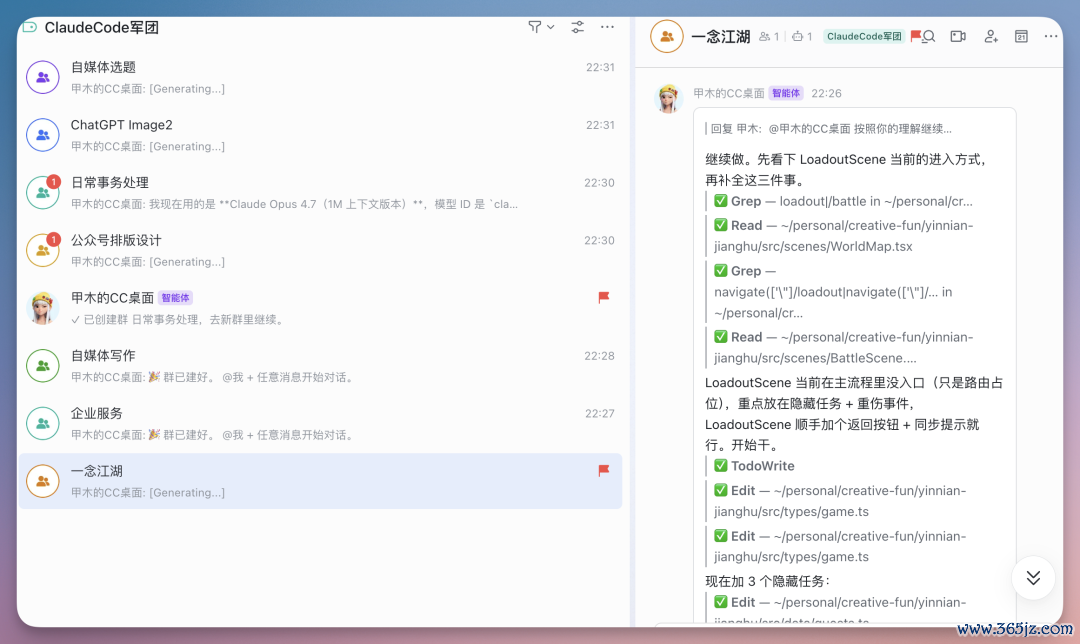Screen dimensions: 1080x644
Task: Click the label icon beside ClaudeCode军团 title
Action: 30,27
